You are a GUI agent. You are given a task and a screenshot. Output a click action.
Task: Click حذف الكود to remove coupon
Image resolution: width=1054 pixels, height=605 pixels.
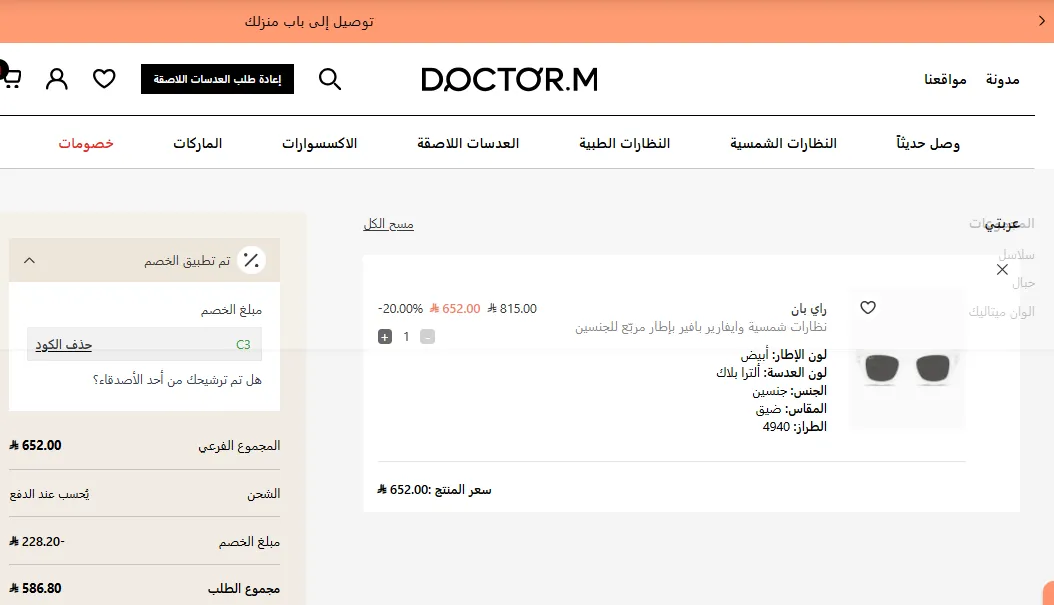point(64,344)
